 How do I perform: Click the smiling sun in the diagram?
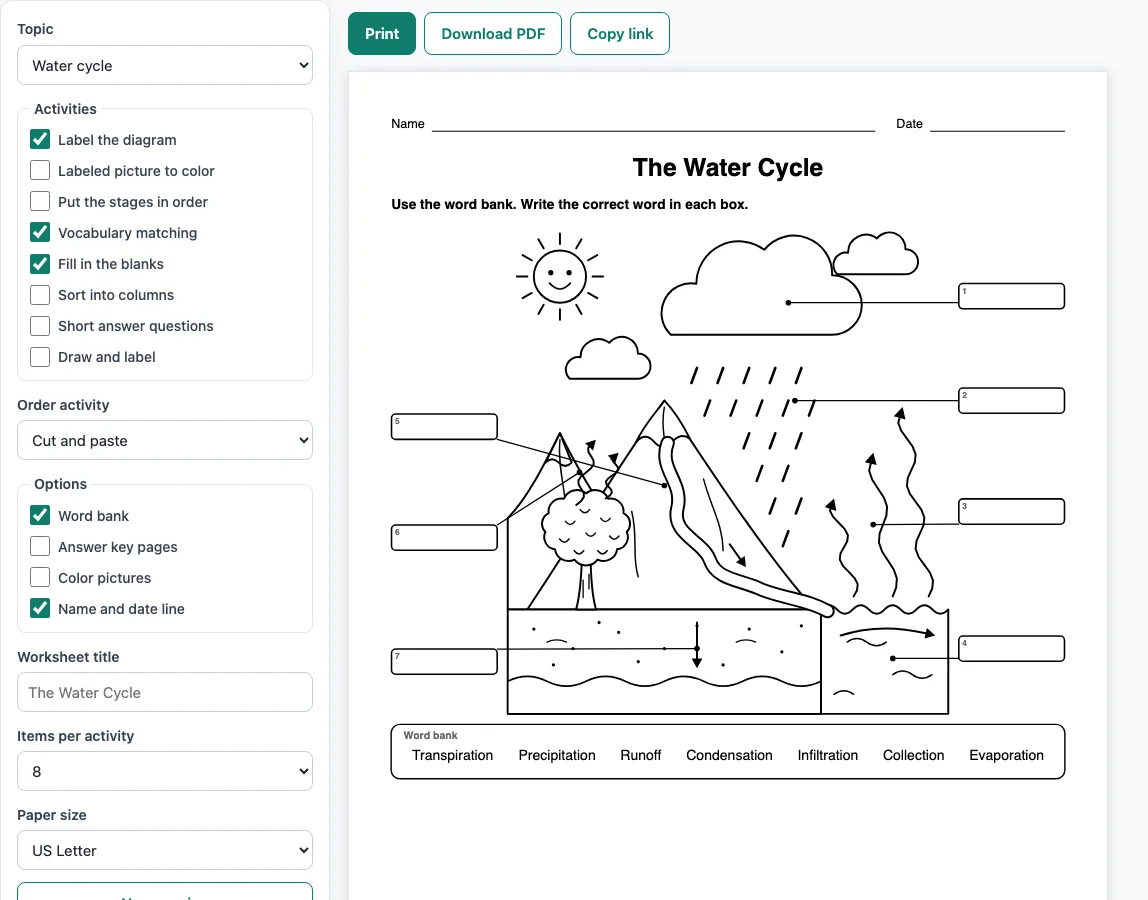[560, 277]
